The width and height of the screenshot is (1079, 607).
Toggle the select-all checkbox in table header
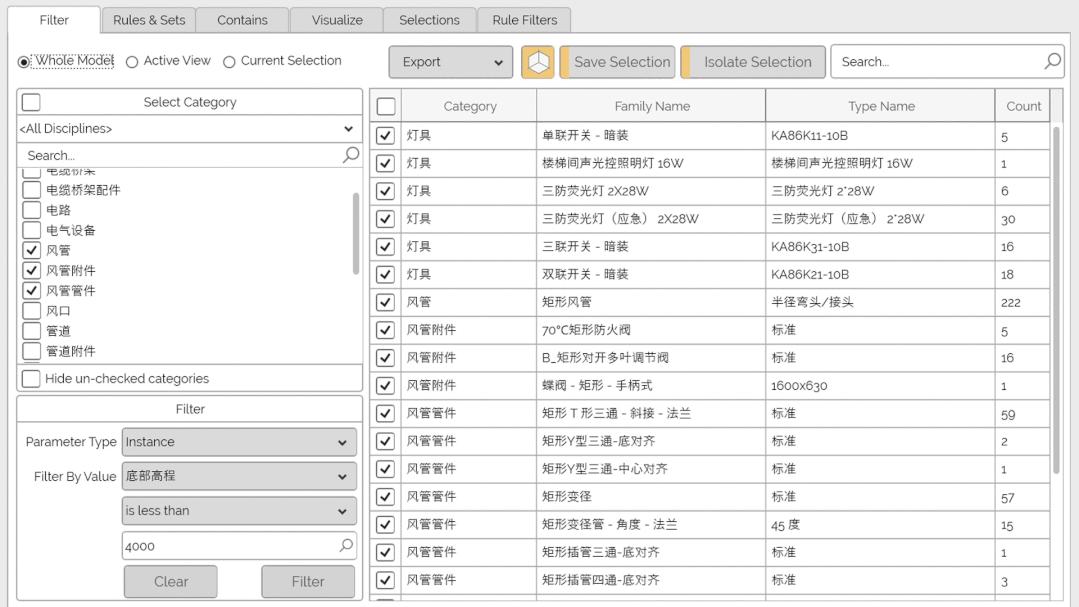point(386,106)
